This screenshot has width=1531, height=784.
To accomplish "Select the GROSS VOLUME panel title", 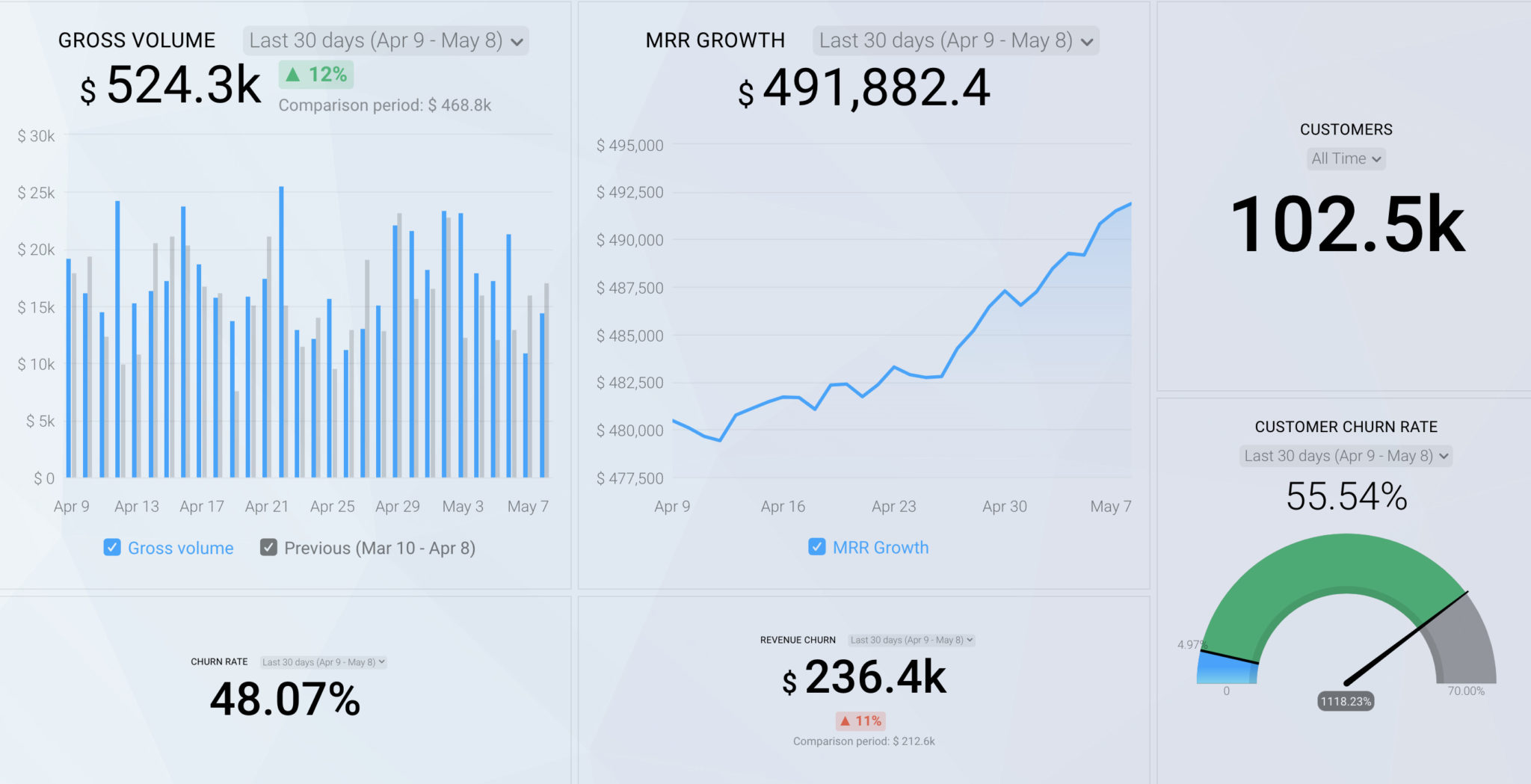I will point(138,40).
